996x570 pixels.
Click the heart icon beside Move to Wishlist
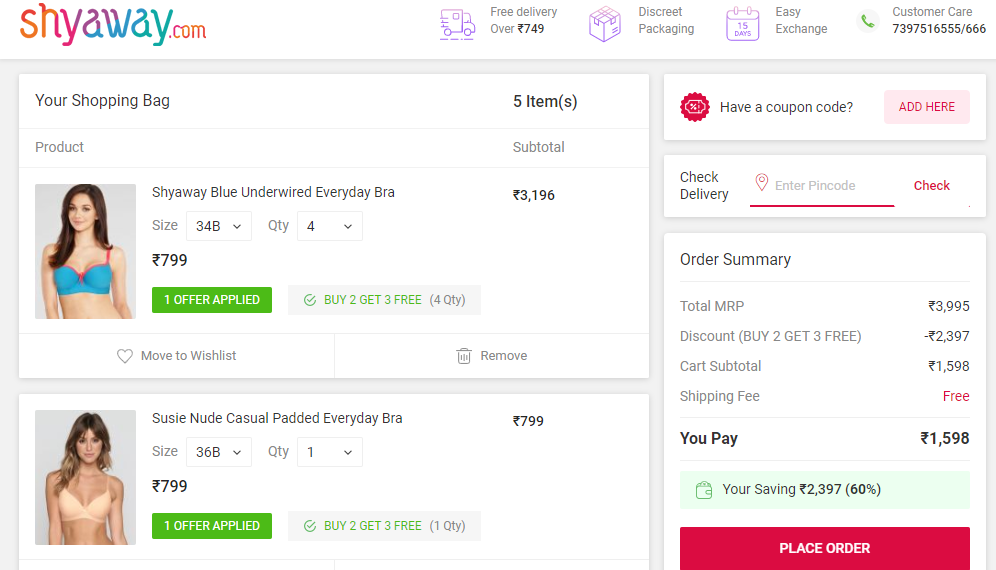[x=124, y=356]
